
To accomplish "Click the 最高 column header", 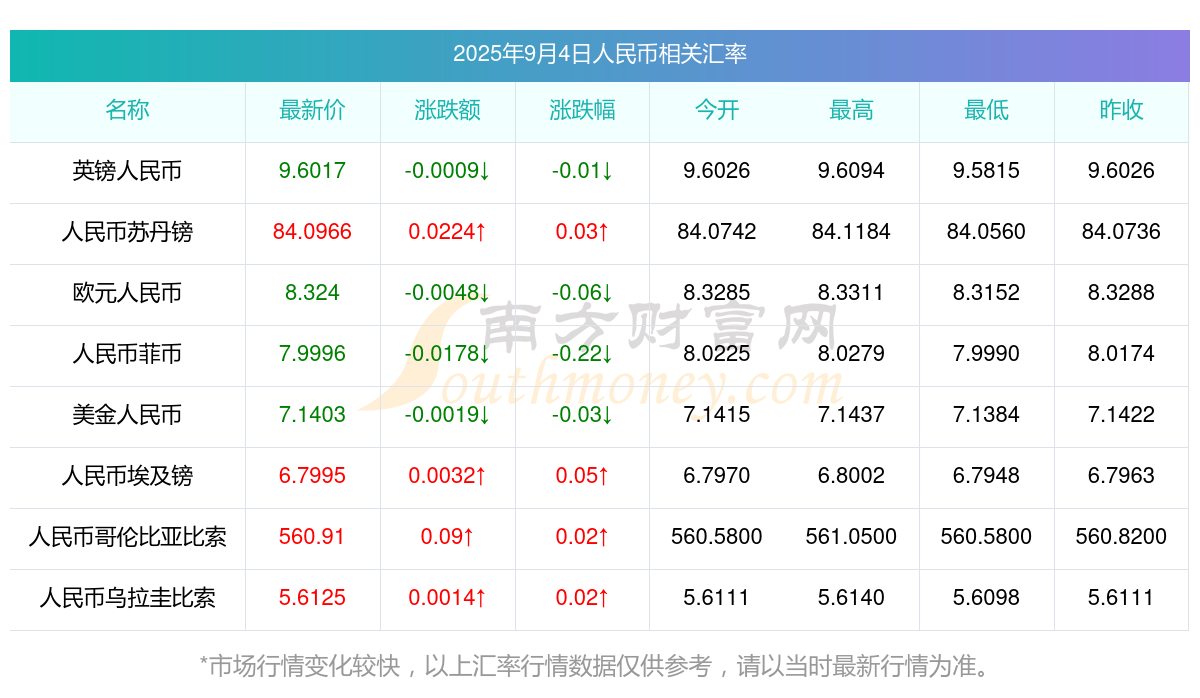I will [851, 110].
